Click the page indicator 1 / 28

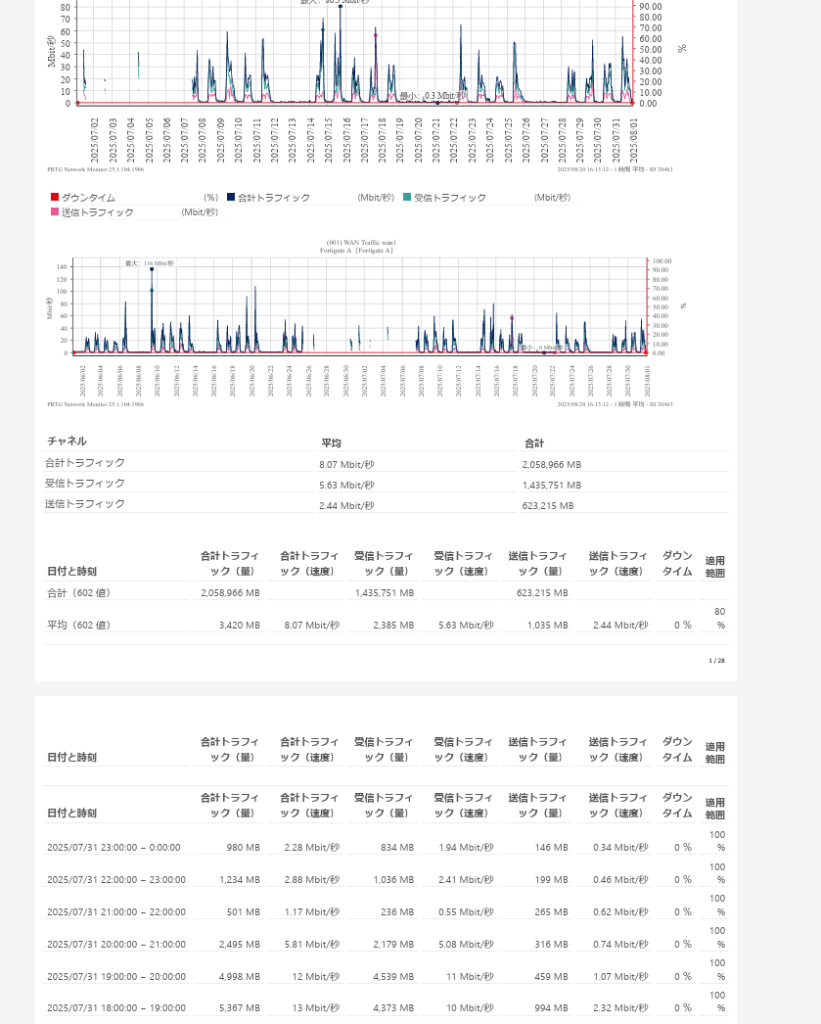coord(716,661)
